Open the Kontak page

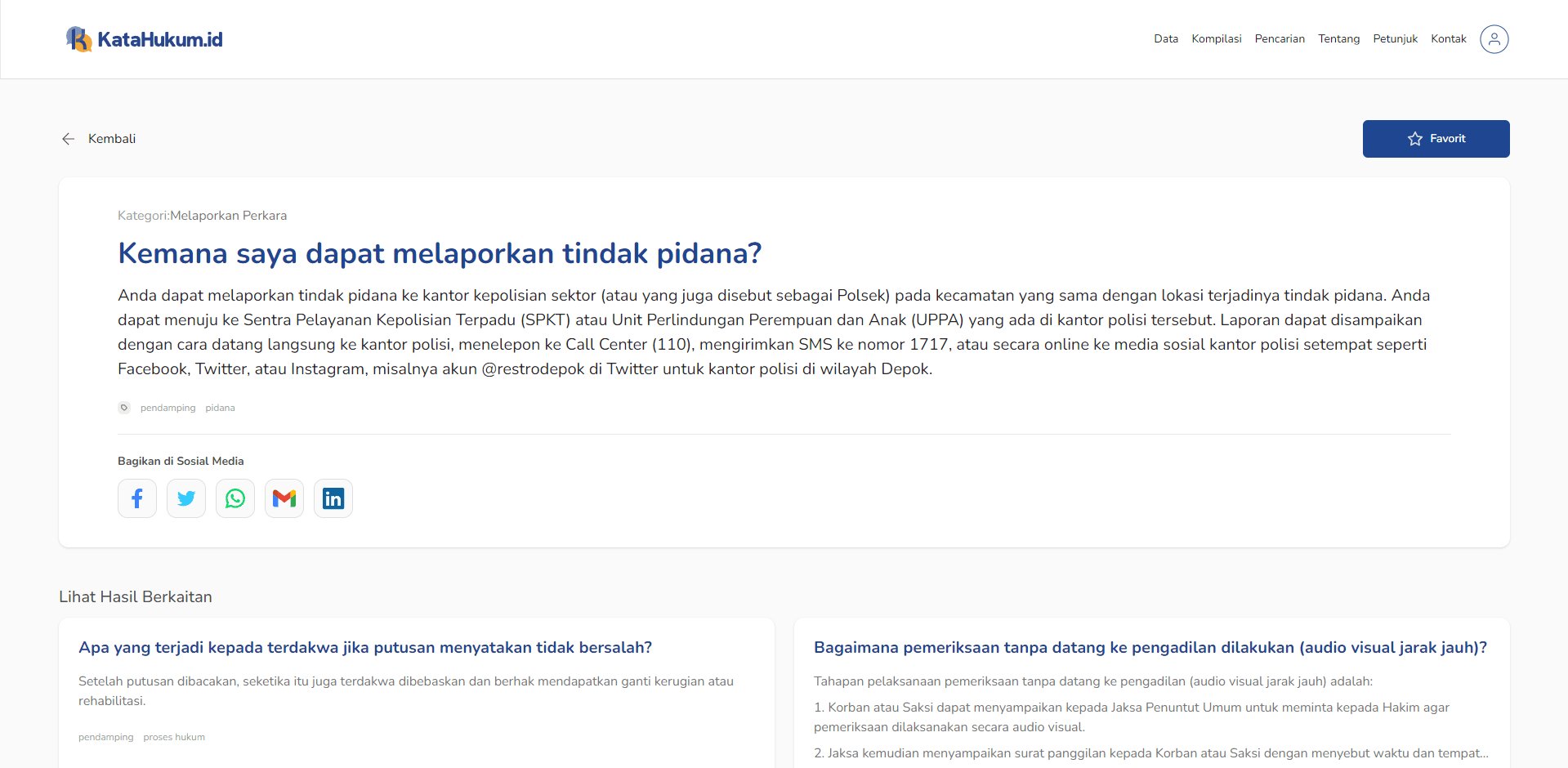(1448, 39)
